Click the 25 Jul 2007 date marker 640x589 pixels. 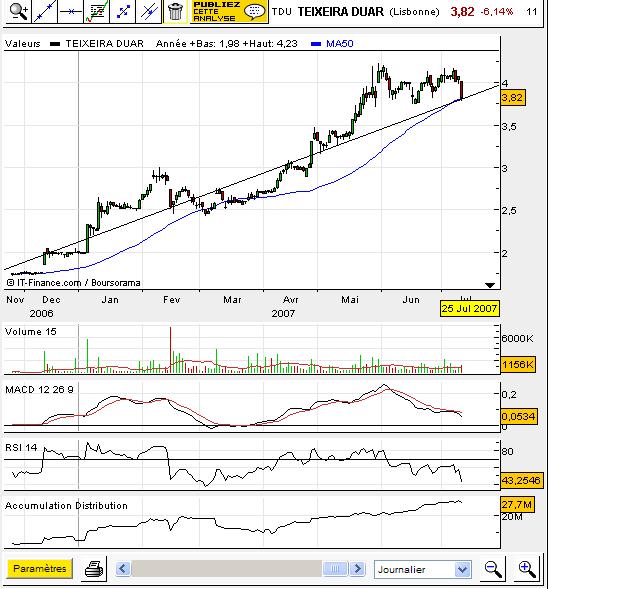tap(469, 309)
